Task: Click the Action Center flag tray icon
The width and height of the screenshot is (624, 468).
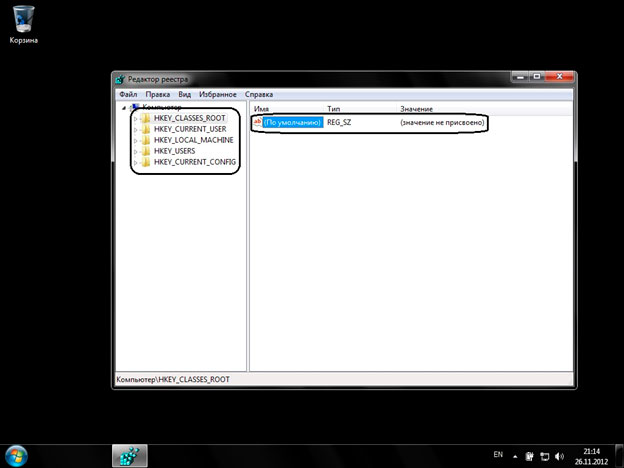Action: (530, 455)
